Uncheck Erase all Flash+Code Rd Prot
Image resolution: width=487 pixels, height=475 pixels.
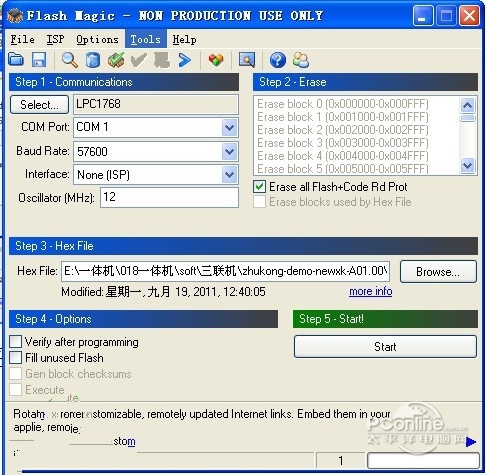(259, 187)
